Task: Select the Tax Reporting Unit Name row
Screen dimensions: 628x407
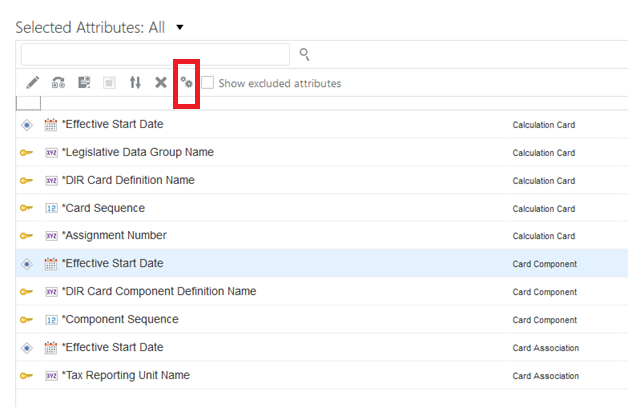Action: pos(127,375)
